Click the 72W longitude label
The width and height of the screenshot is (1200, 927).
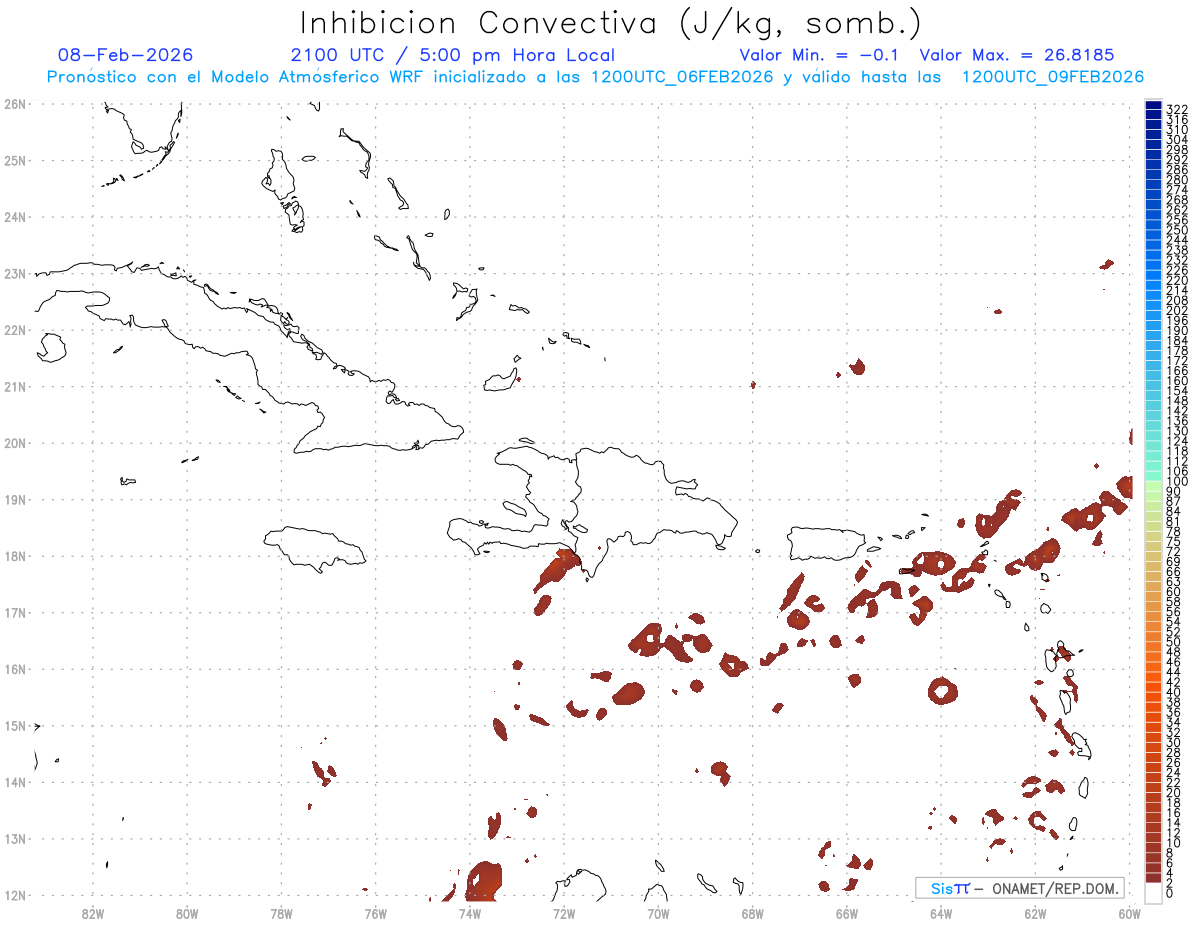pos(564,913)
